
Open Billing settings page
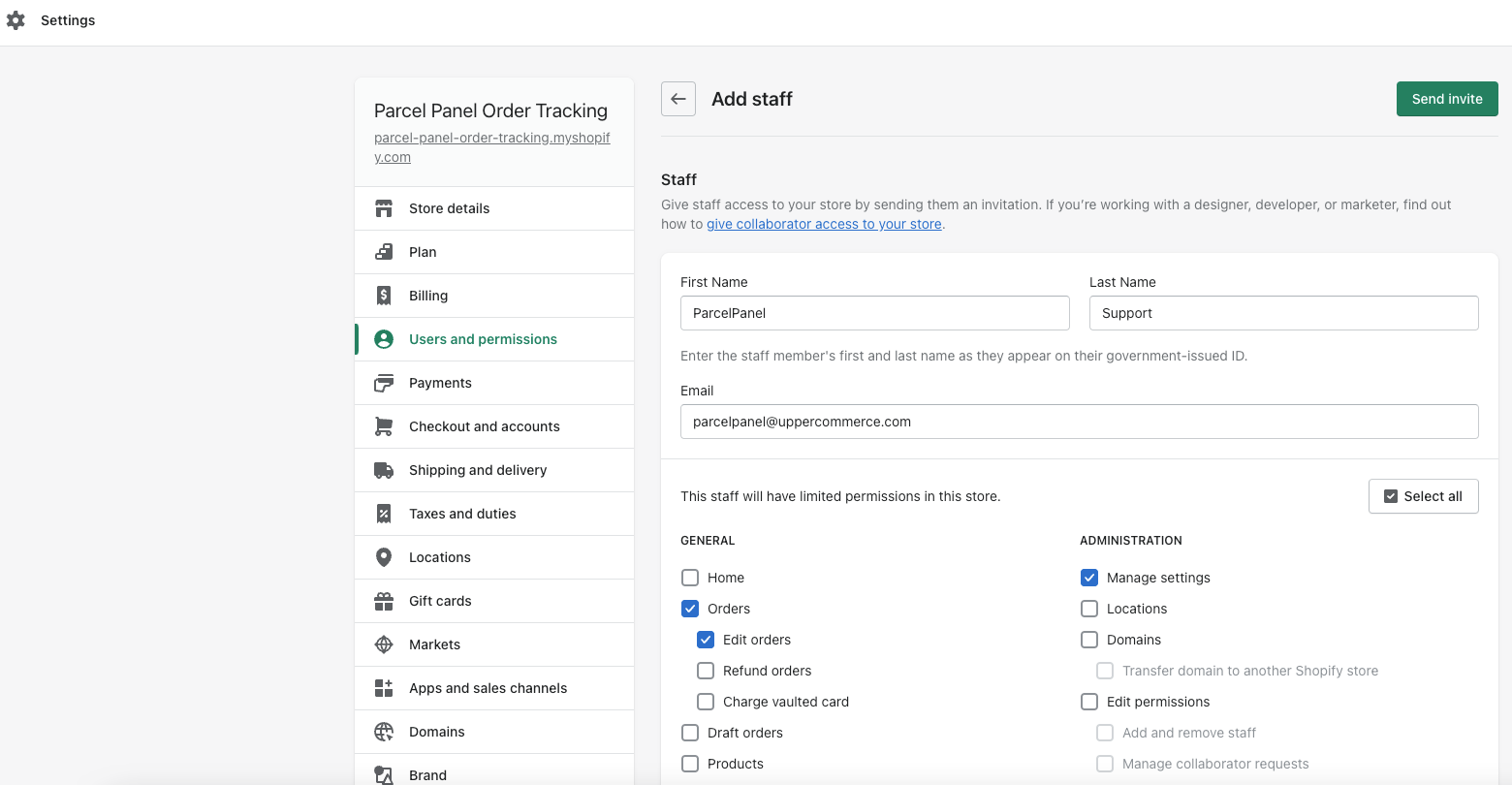(x=494, y=296)
